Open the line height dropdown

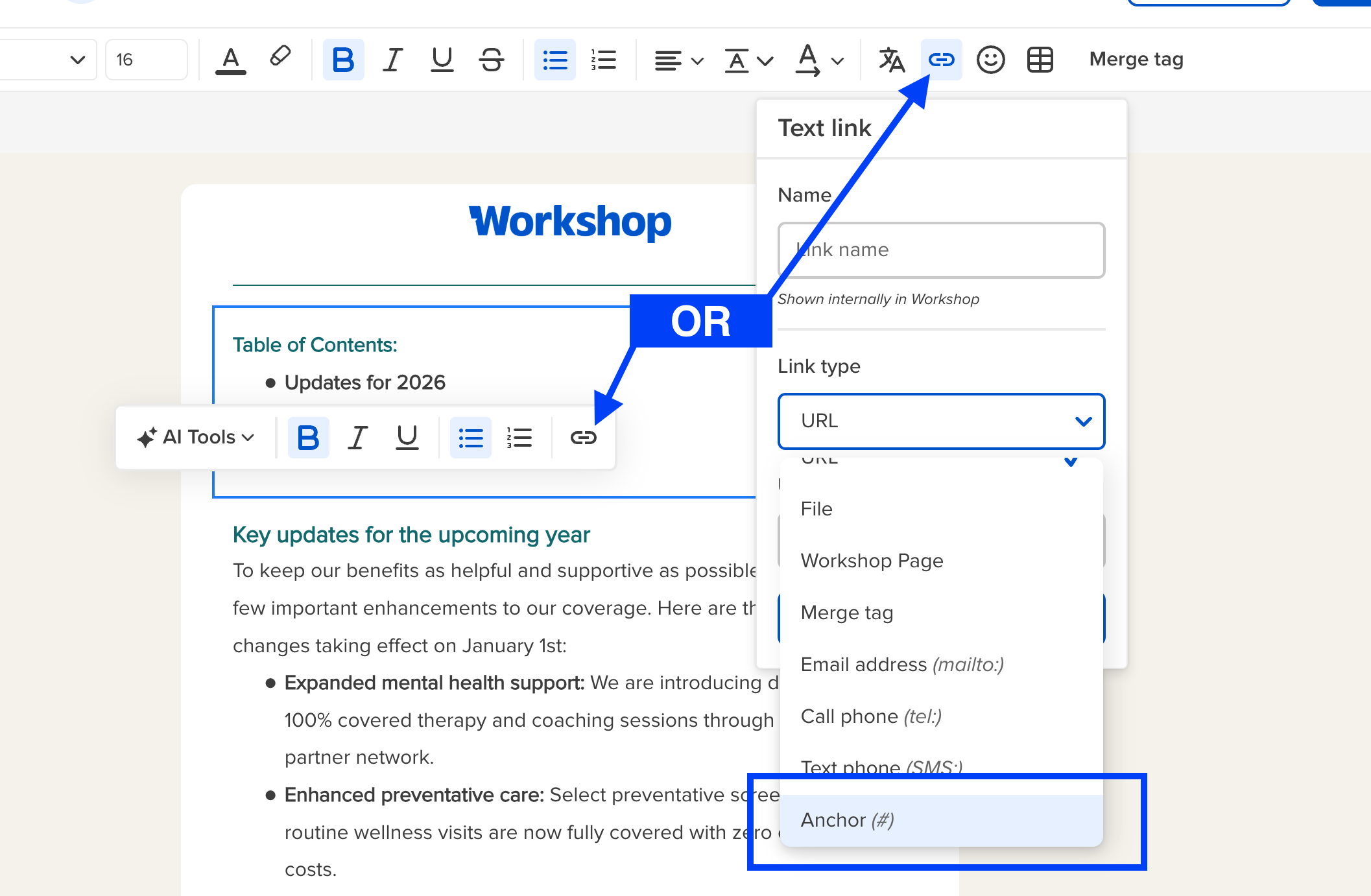point(748,60)
